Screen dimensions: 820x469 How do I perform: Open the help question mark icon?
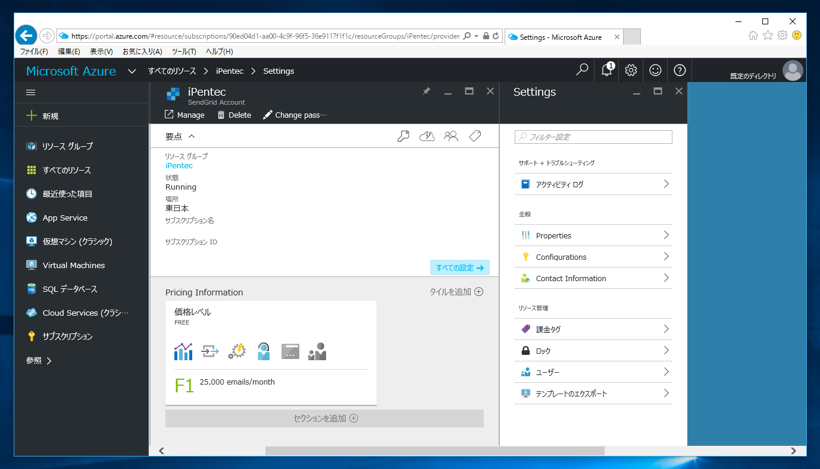679,70
